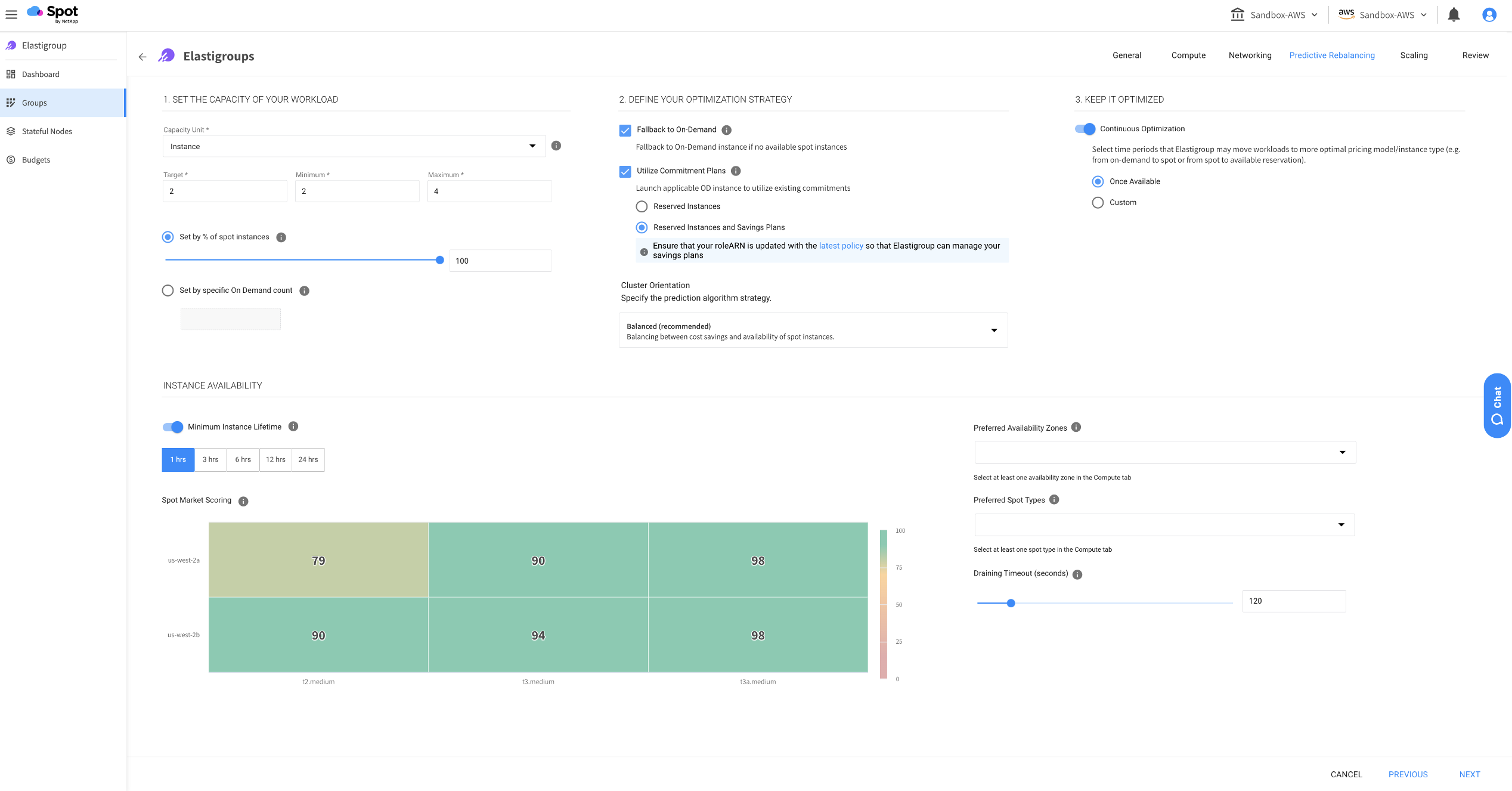Enable the Fallback to On-Demand checkbox
This screenshot has width=1512, height=791.
(625, 129)
